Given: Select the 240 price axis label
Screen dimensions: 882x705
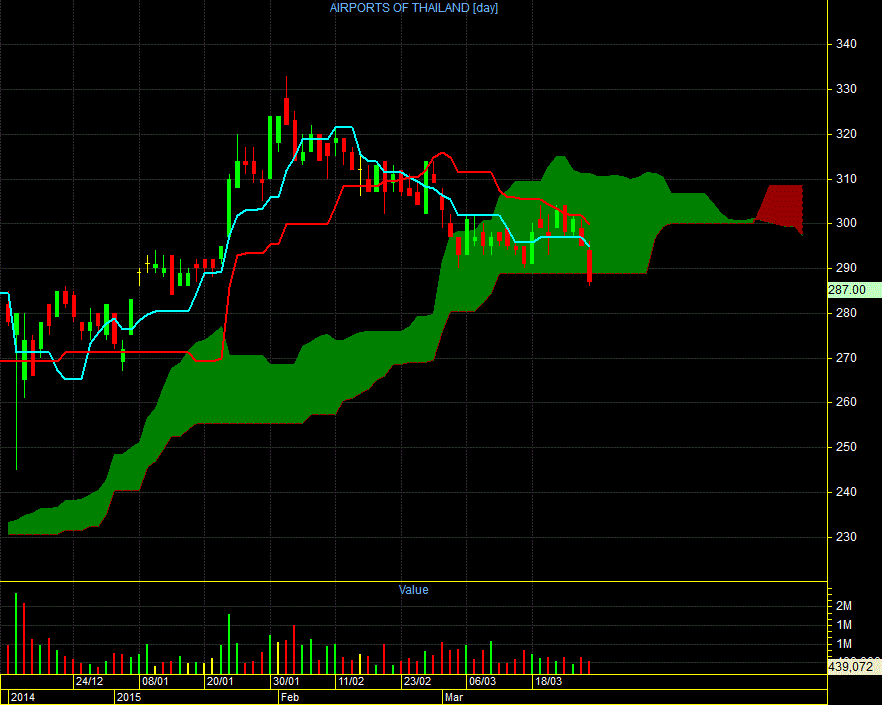Looking at the screenshot, I should tap(846, 492).
